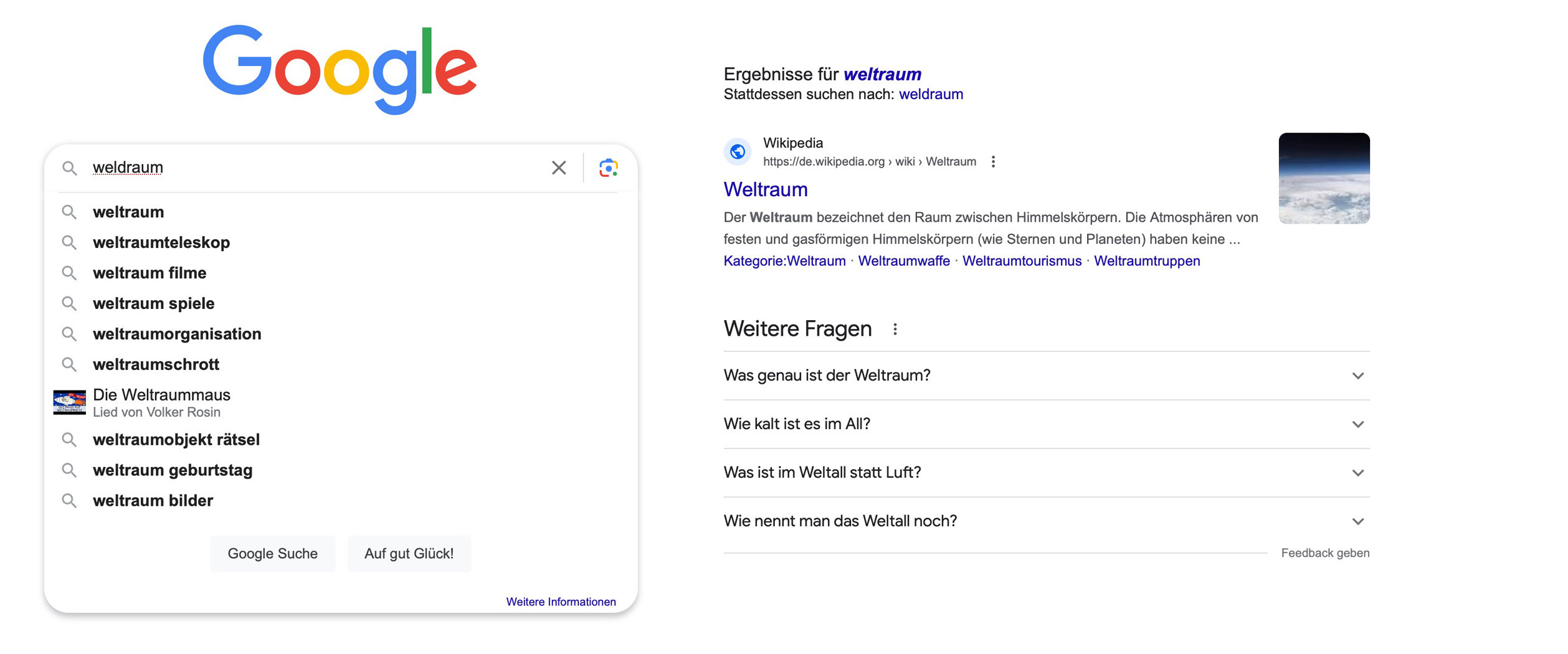Click the Google logo
This screenshot has width=1568, height=654.
point(340,69)
